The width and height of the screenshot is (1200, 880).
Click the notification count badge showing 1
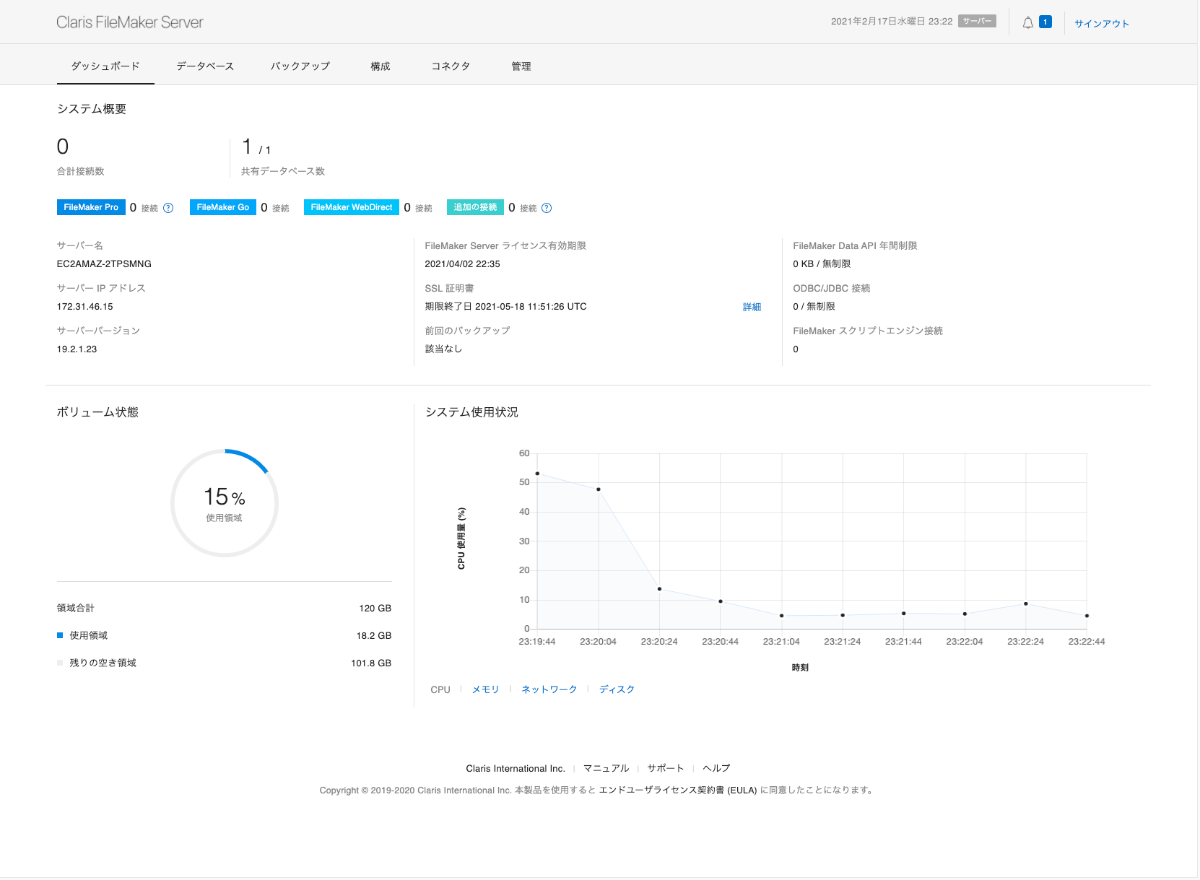pos(1045,22)
